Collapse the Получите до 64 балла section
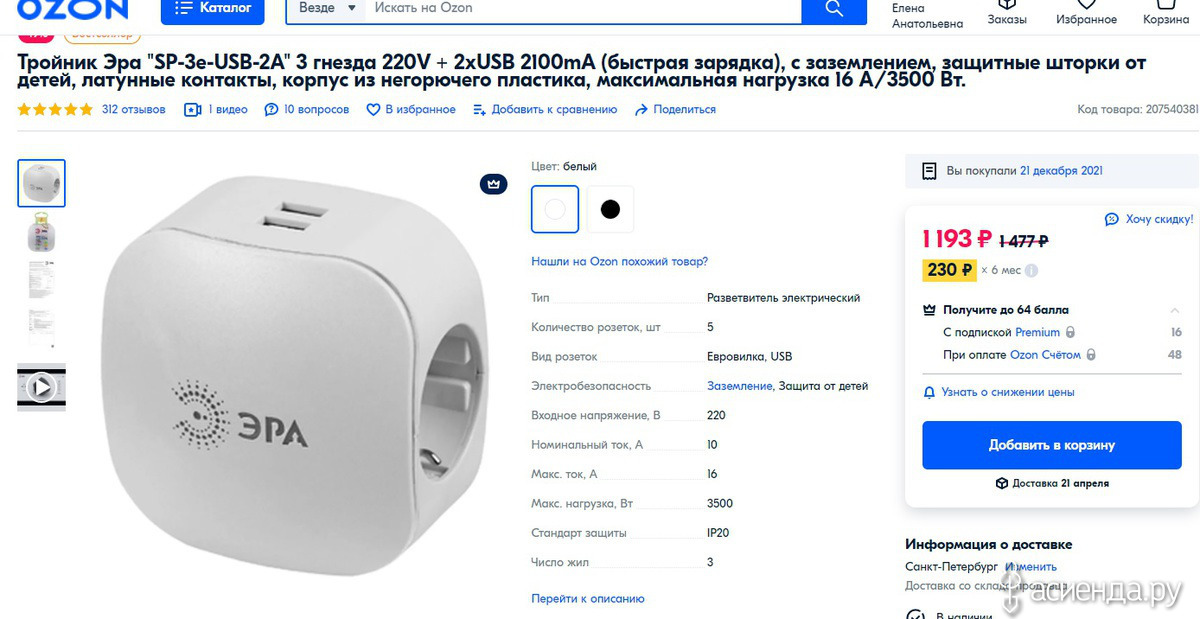This screenshot has width=1200, height=619. click(1175, 310)
